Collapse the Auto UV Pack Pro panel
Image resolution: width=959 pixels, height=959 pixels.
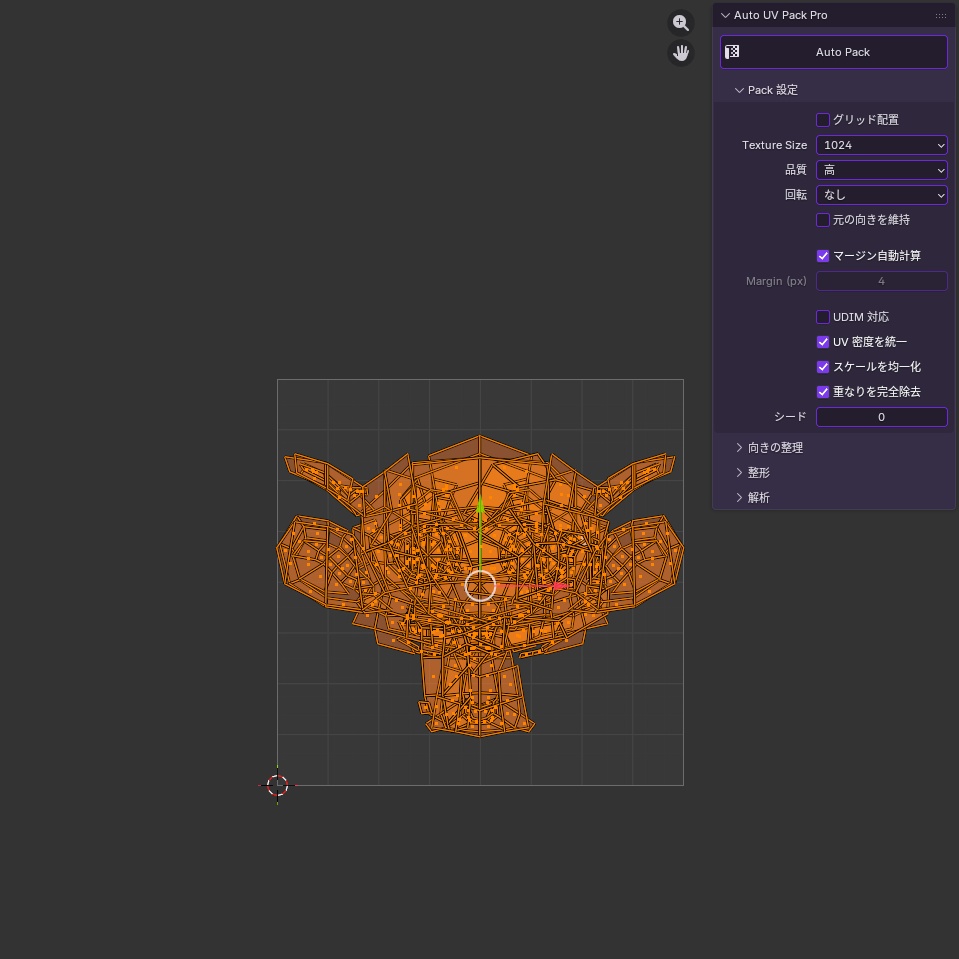click(x=725, y=16)
